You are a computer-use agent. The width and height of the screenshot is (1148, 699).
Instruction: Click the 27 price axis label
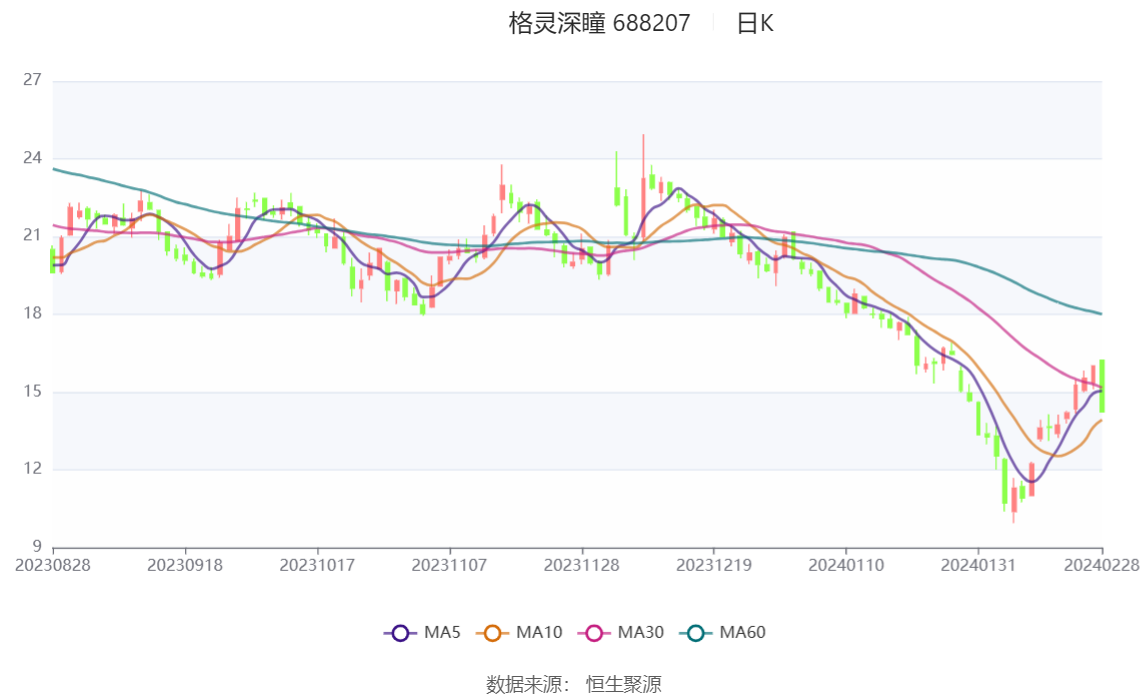[x=32, y=80]
